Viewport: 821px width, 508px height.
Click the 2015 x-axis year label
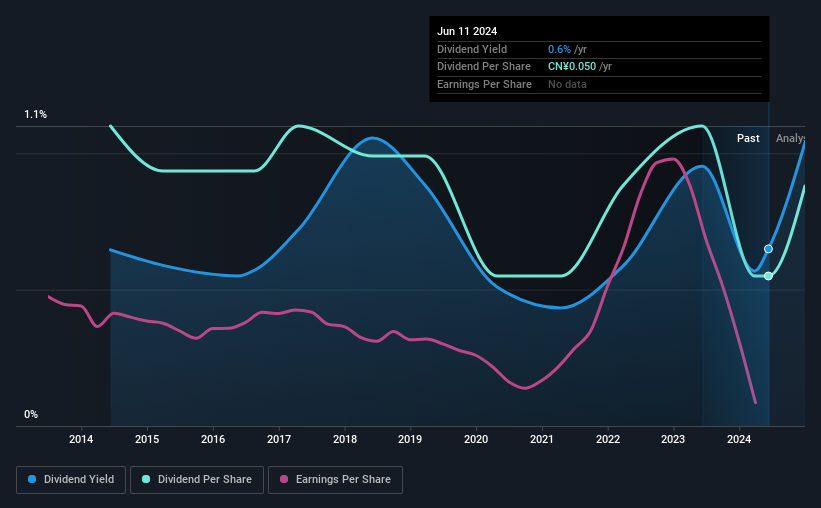[x=147, y=439]
